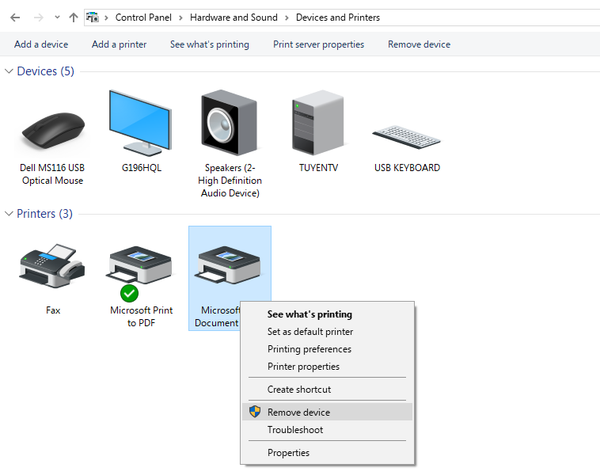Select the G196HQL monitor icon

click(140, 123)
